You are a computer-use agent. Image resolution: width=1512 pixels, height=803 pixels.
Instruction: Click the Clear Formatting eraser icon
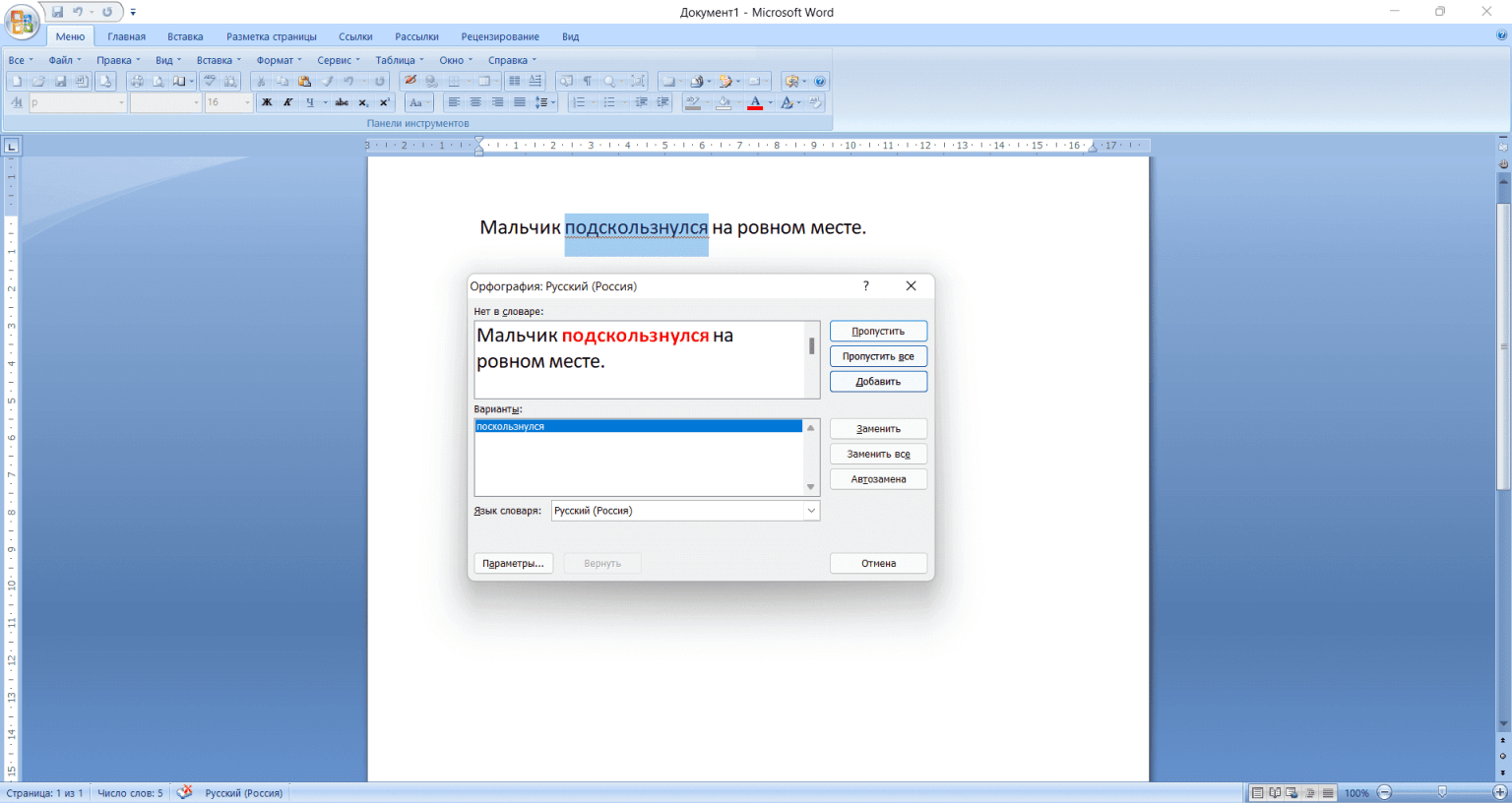click(x=815, y=102)
